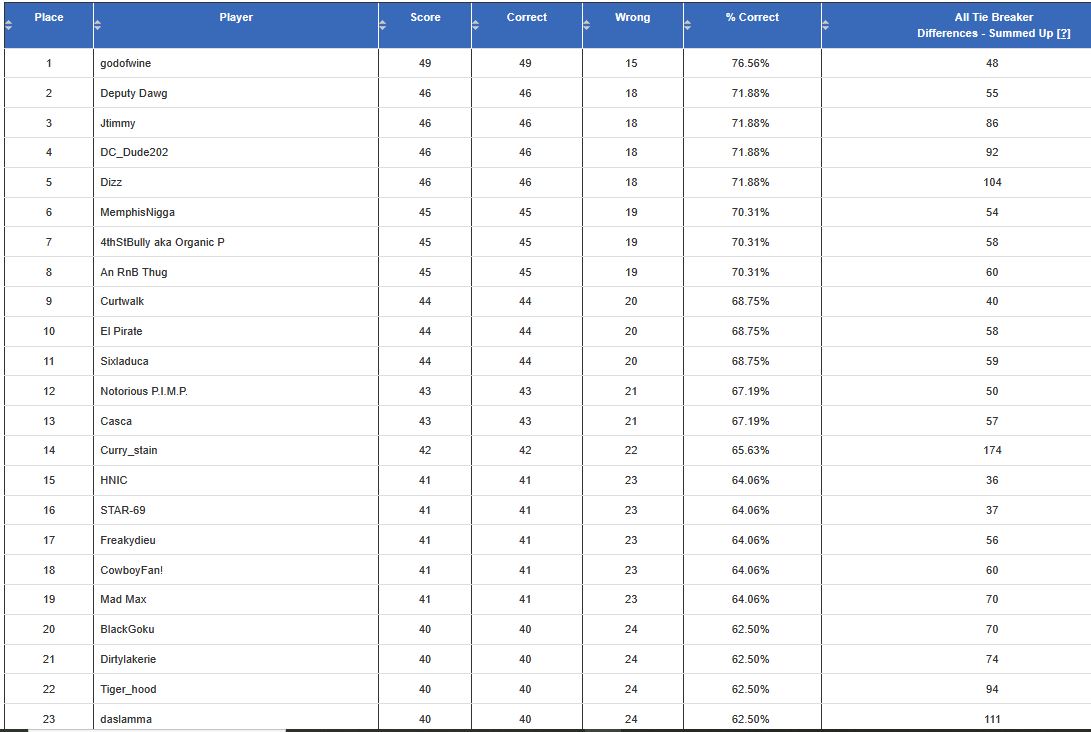Select Curry_stain in the player list
This screenshot has width=1091, height=732.
(129, 450)
